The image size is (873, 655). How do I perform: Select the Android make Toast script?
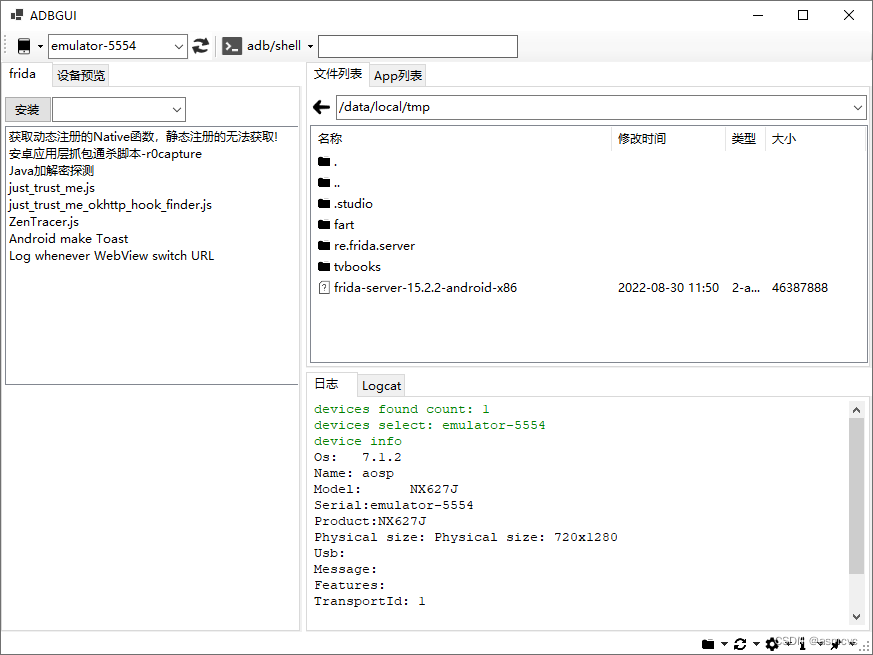tap(68, 238)
